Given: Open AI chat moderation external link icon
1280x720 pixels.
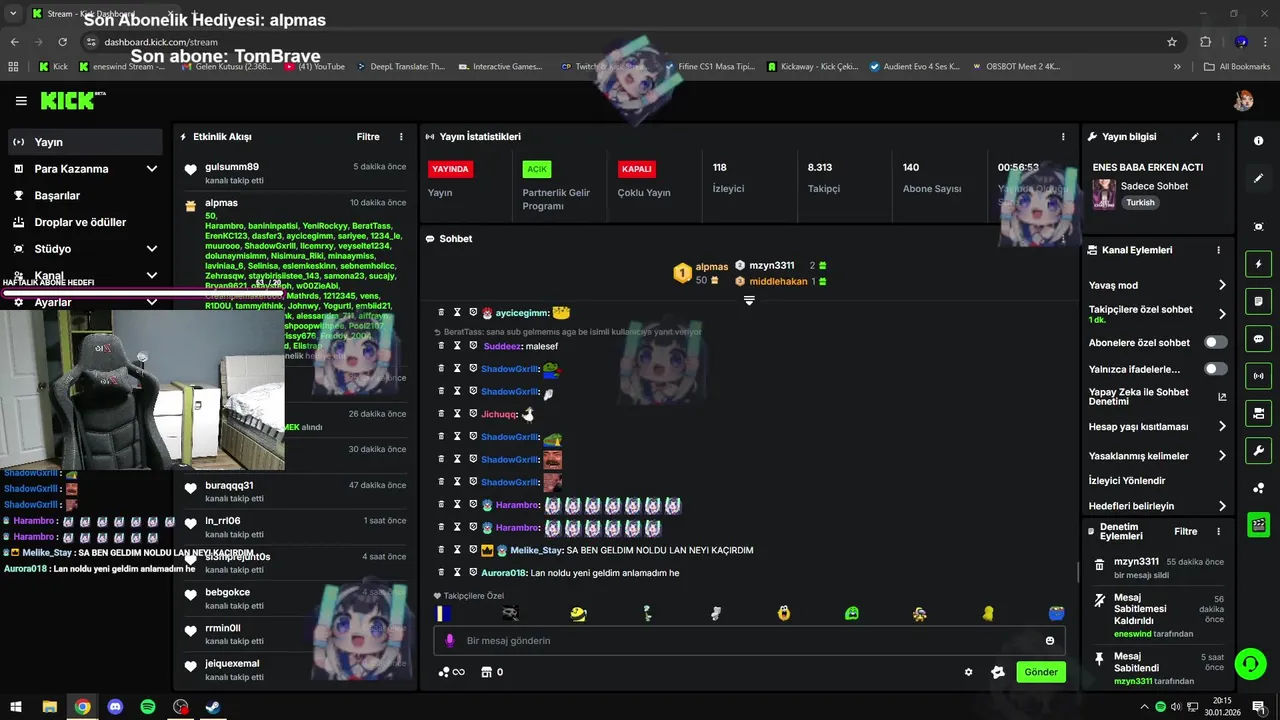Looking at the screenshot, I should (1222, 397).
